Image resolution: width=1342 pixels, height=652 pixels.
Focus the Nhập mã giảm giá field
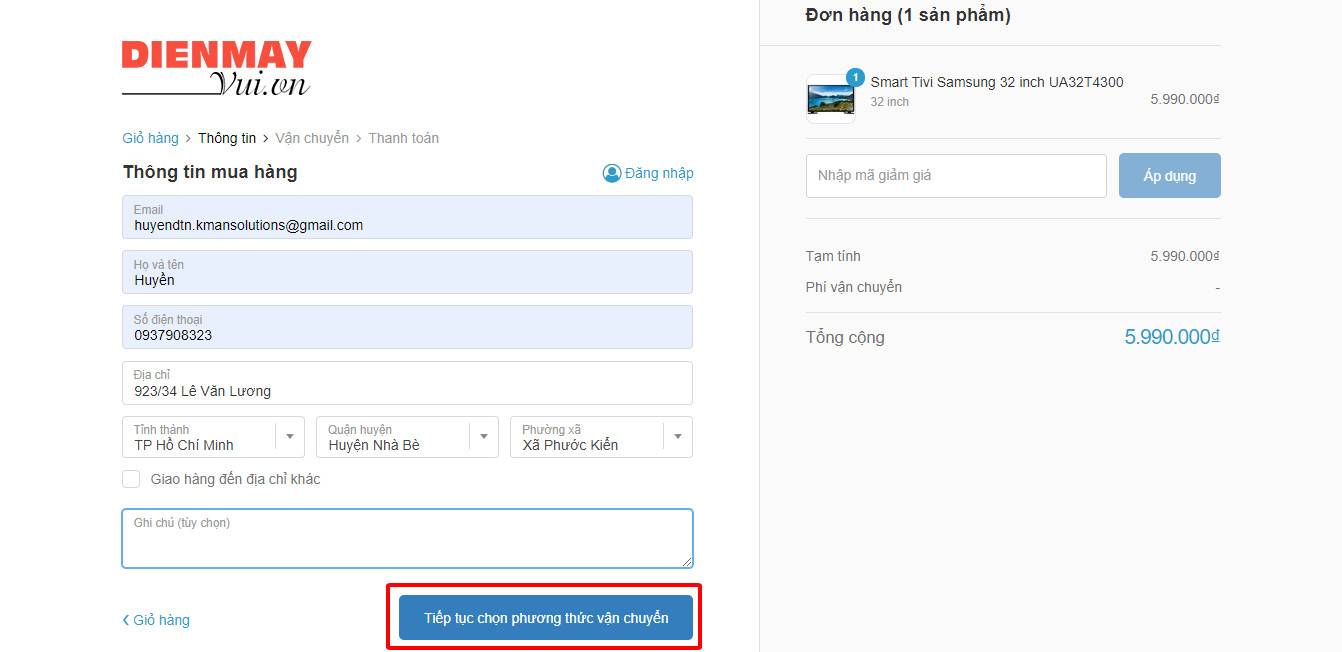click(955, 175)
